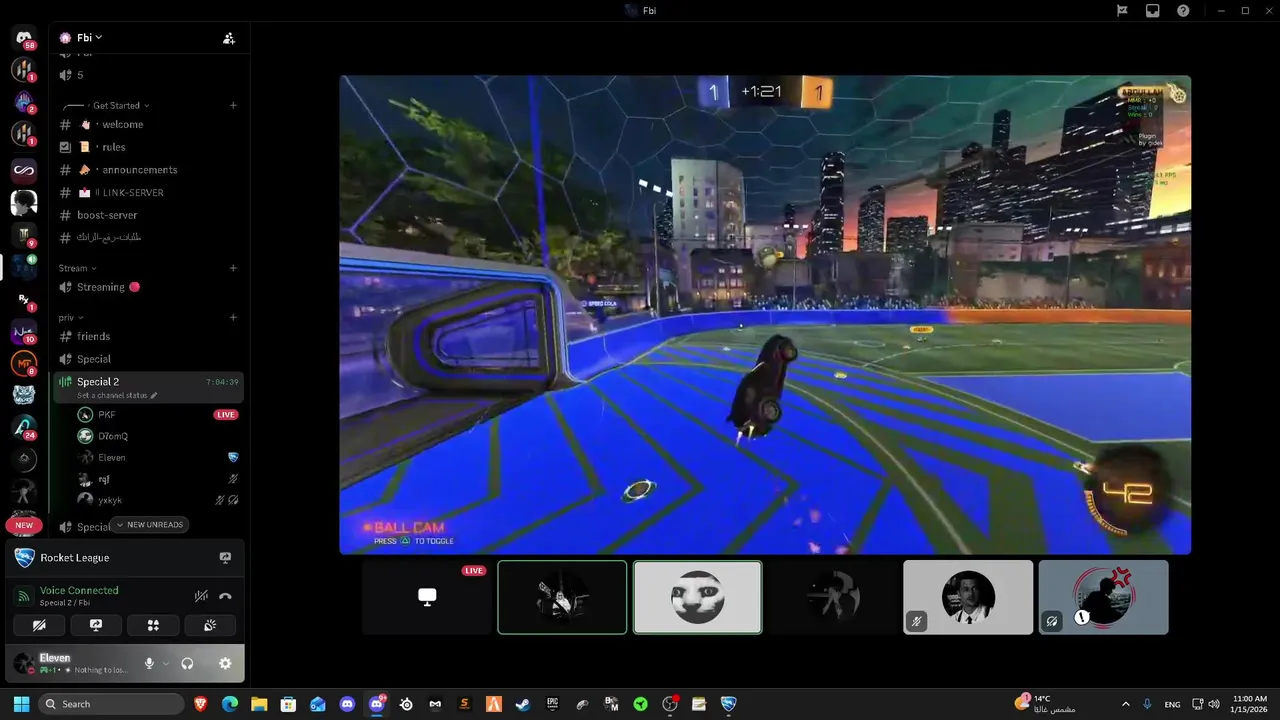Add a channel to Stream category
Screen dimensions: 1280x720
pyautogui.click(x=233, y=268)
